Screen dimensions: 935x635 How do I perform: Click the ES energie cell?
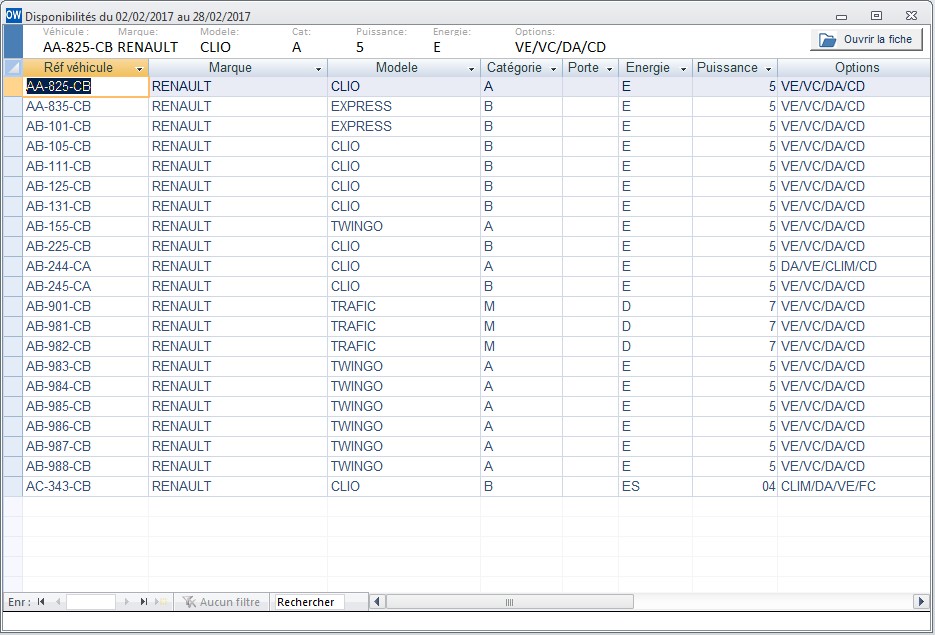[655, 486]
